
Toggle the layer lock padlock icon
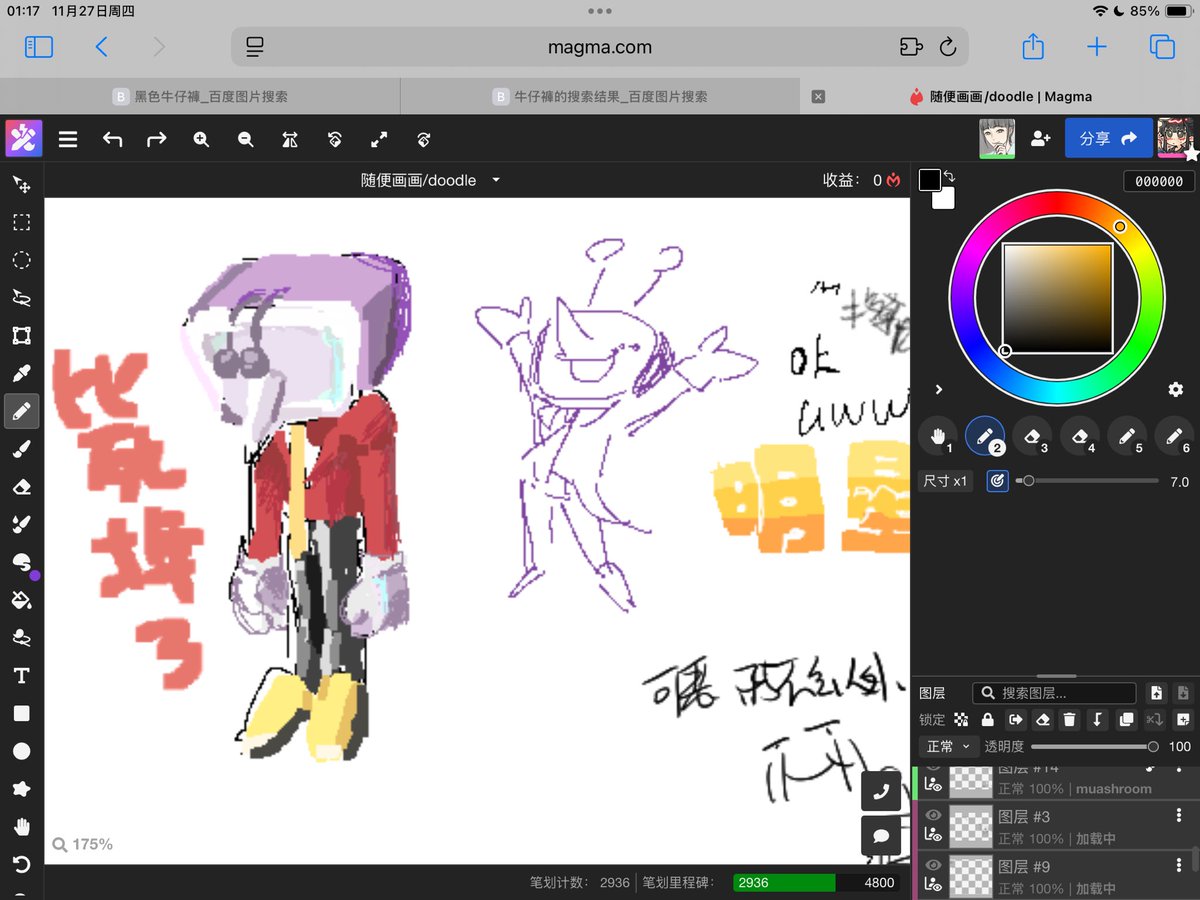coord(988,719)
